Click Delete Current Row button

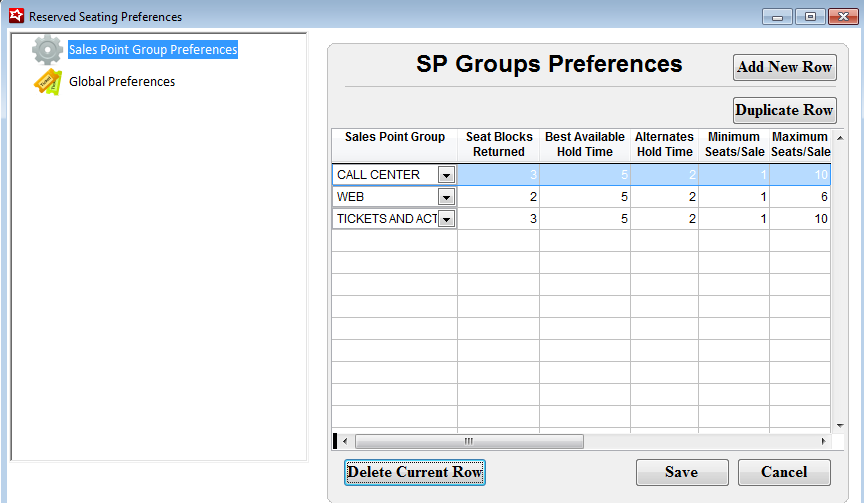[x=414, y=472]
